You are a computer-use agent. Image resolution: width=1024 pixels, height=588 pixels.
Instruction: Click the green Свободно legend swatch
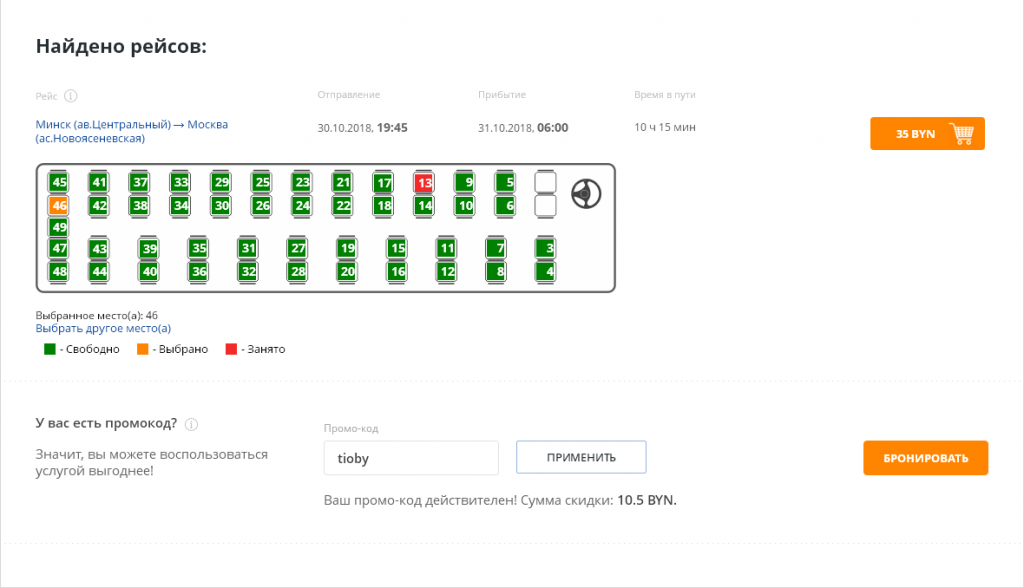point(50,349)
